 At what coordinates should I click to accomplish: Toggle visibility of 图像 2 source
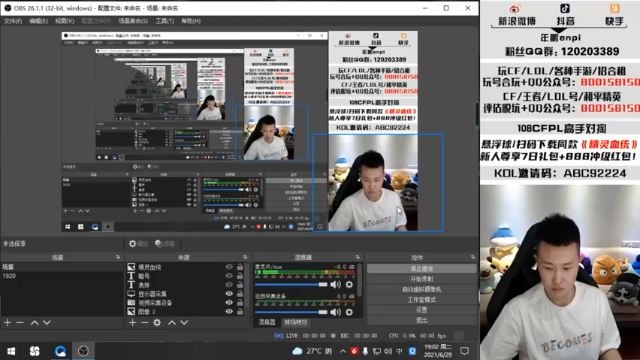(229, 311)
